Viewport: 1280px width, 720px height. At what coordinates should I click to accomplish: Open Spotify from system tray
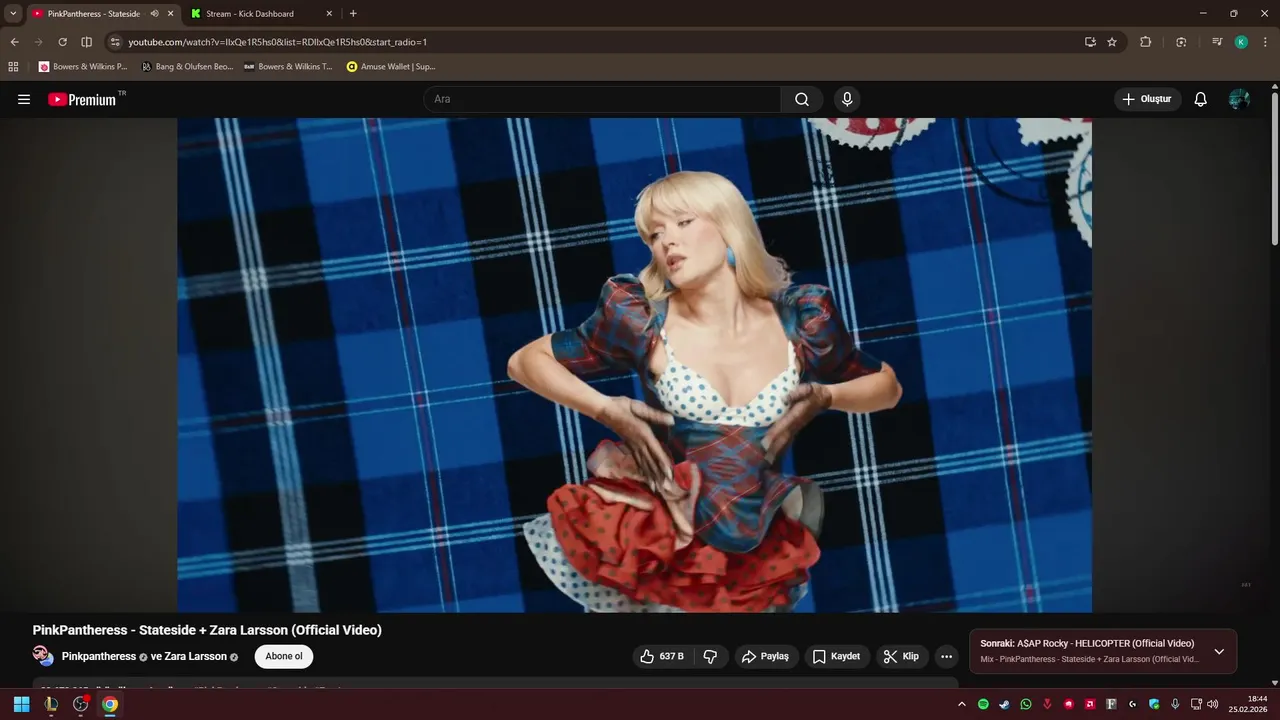983,704
